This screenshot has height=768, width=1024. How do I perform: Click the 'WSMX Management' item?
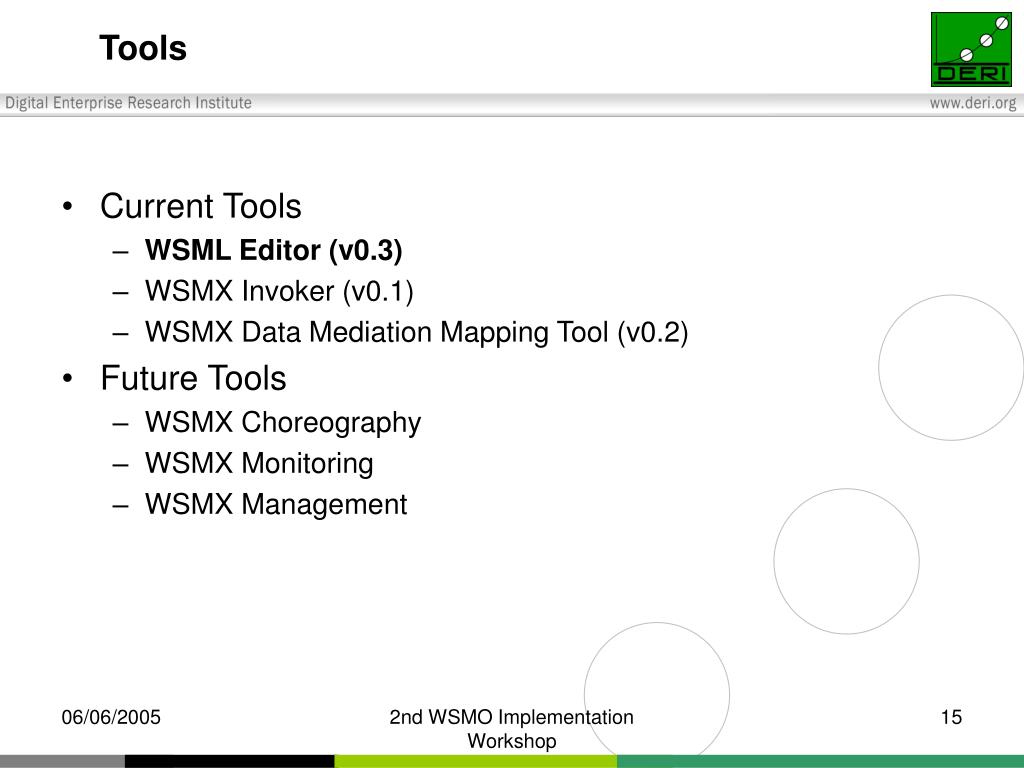pyautogui.click(x=276, y=505)
